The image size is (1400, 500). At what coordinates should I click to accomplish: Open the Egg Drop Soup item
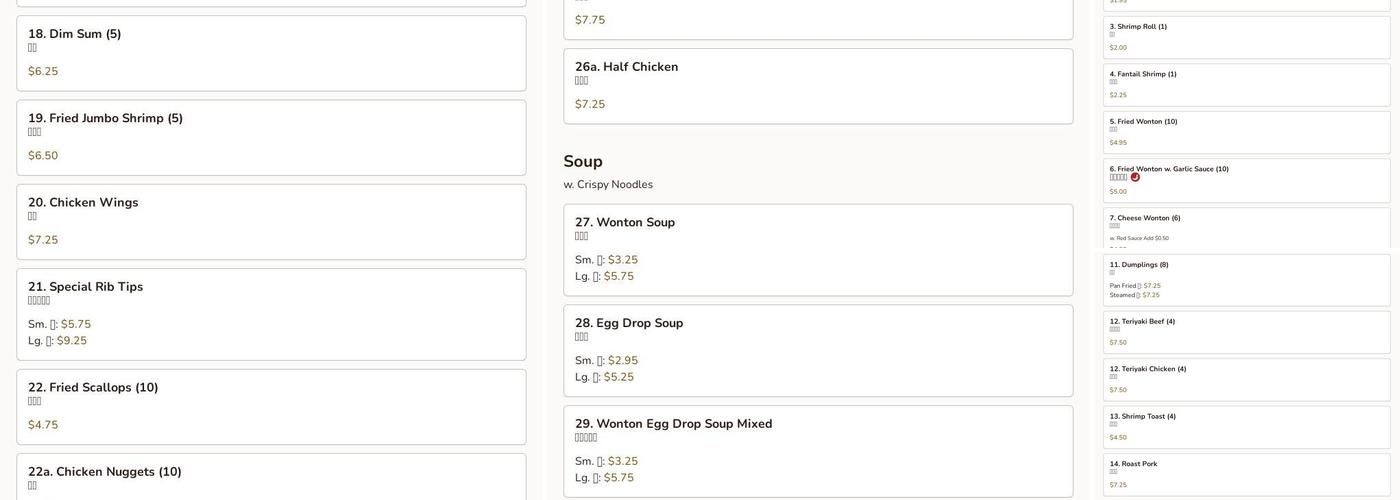pos(818,350)
